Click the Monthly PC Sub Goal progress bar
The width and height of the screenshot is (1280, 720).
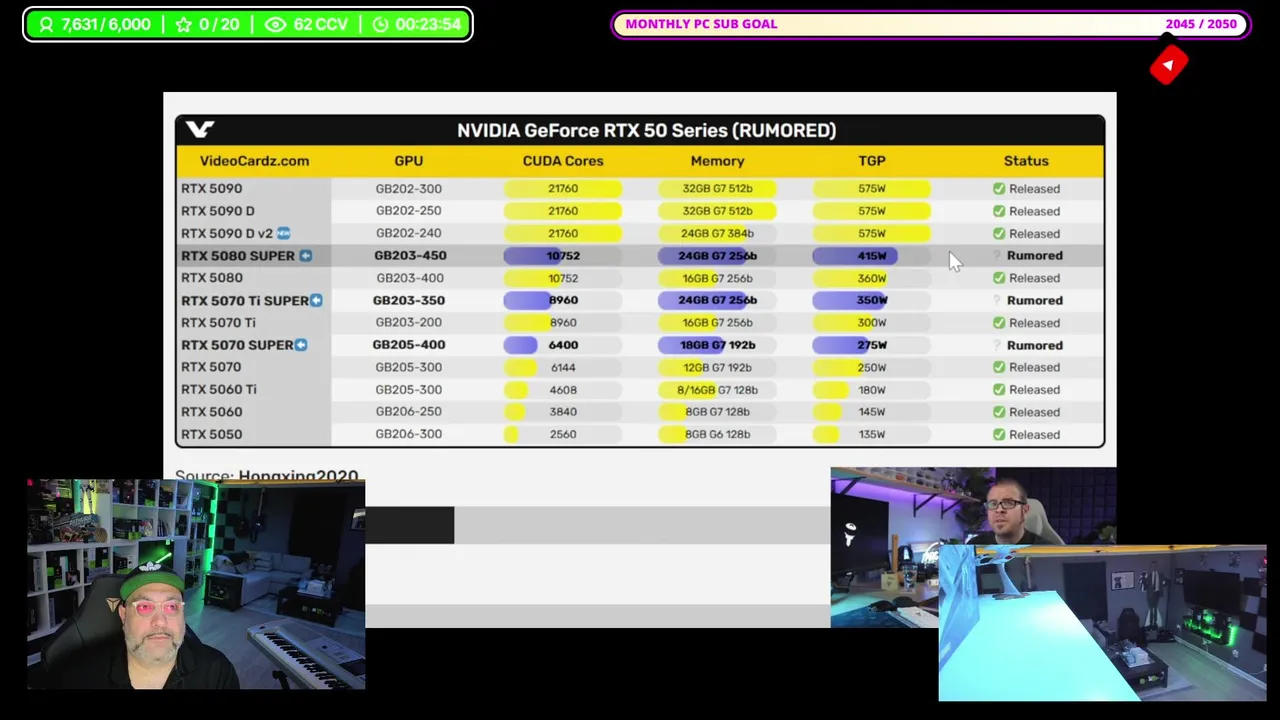point(930,24)
